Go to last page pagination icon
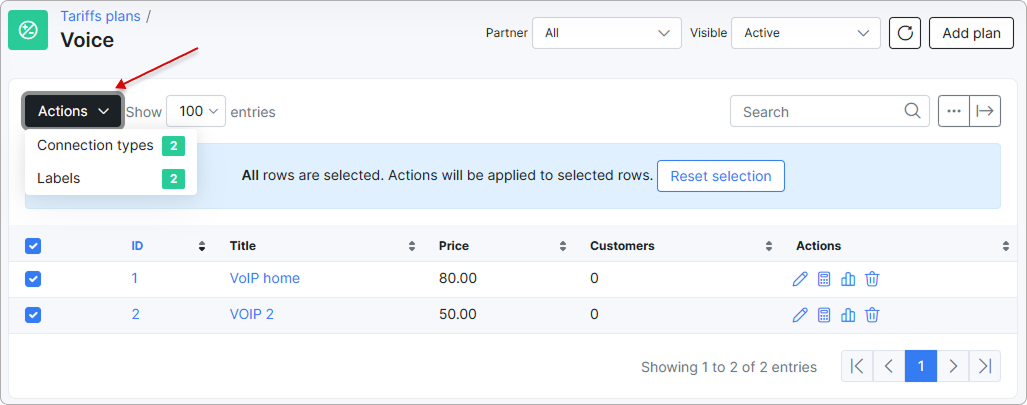1027x405 pixels. (985, 366)
